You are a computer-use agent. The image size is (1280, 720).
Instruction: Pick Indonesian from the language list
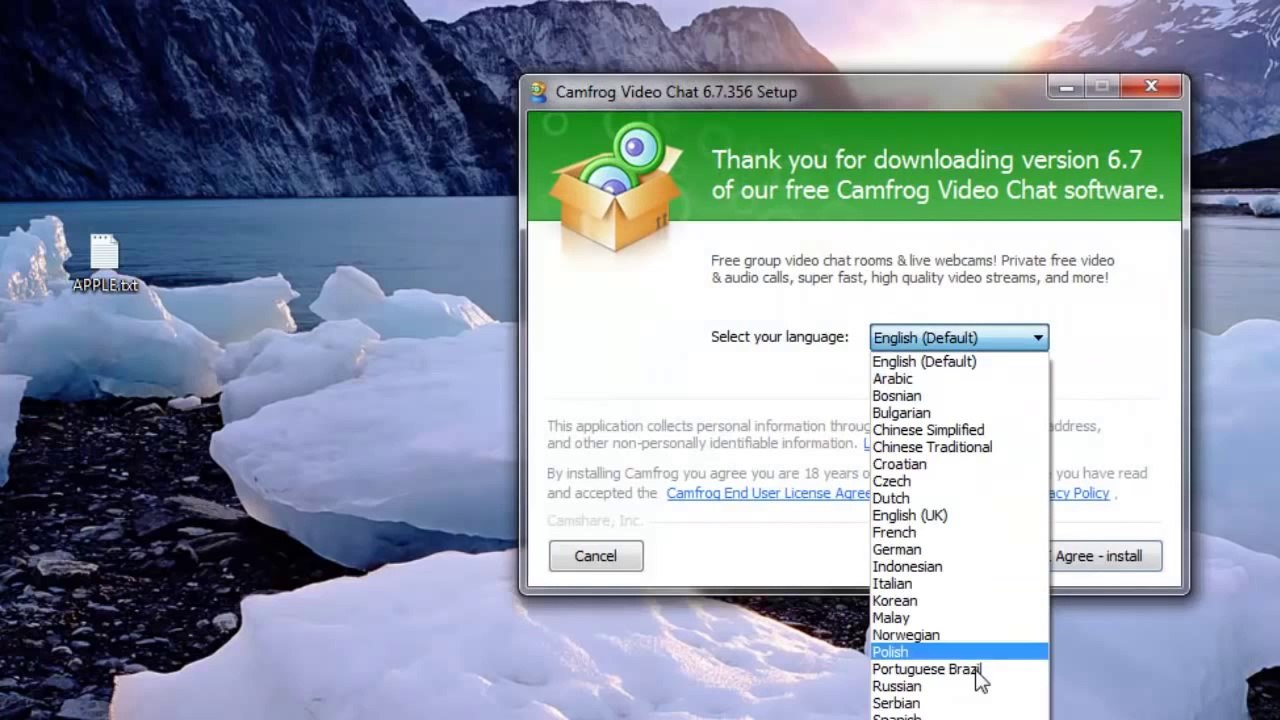tap(960, 566)
